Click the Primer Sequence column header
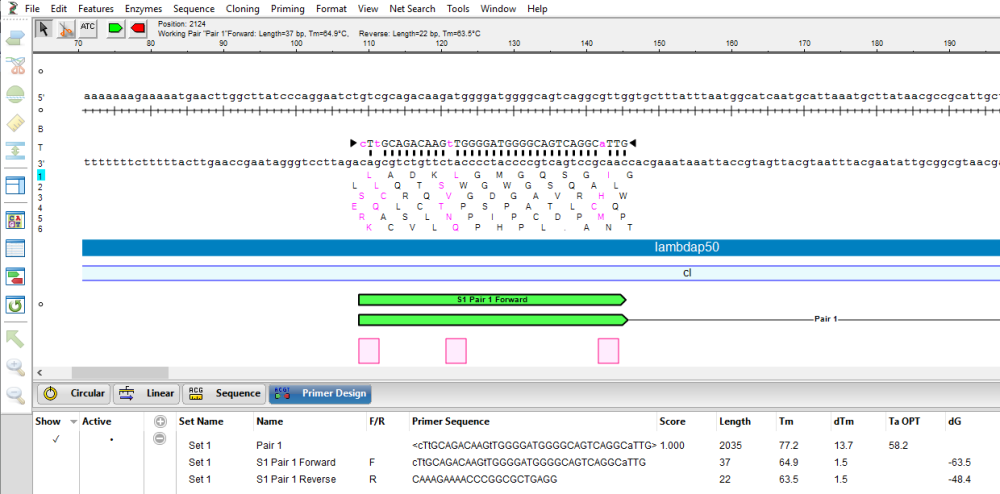Screen dimensions: 1000x494 [x=451, y=422]
